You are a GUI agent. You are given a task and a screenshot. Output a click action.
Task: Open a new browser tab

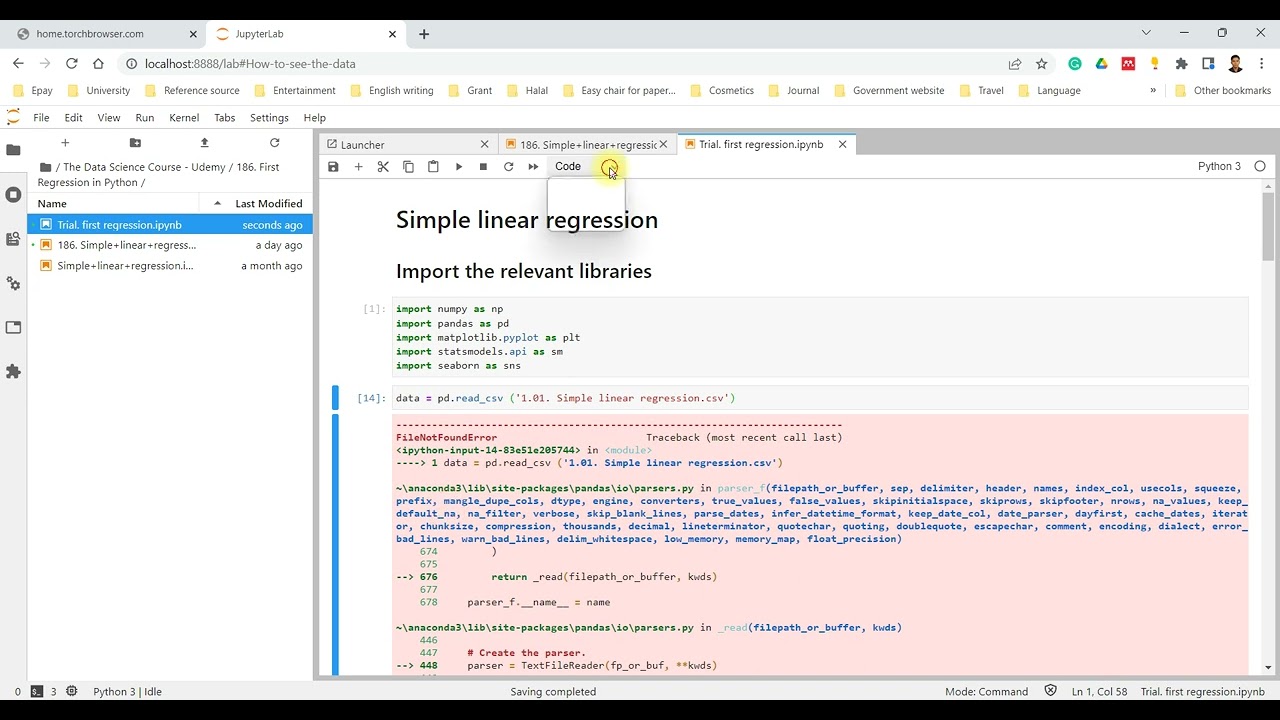424,34
